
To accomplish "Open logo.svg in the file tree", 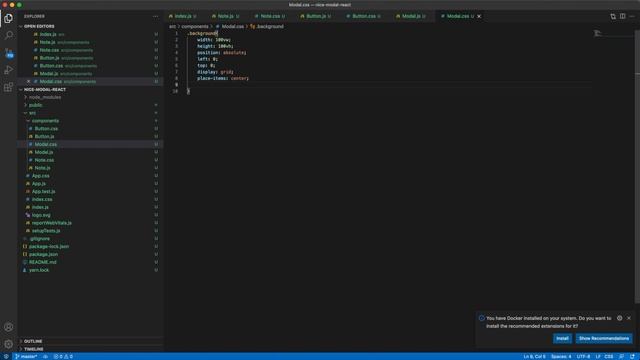I will [41, 215].
